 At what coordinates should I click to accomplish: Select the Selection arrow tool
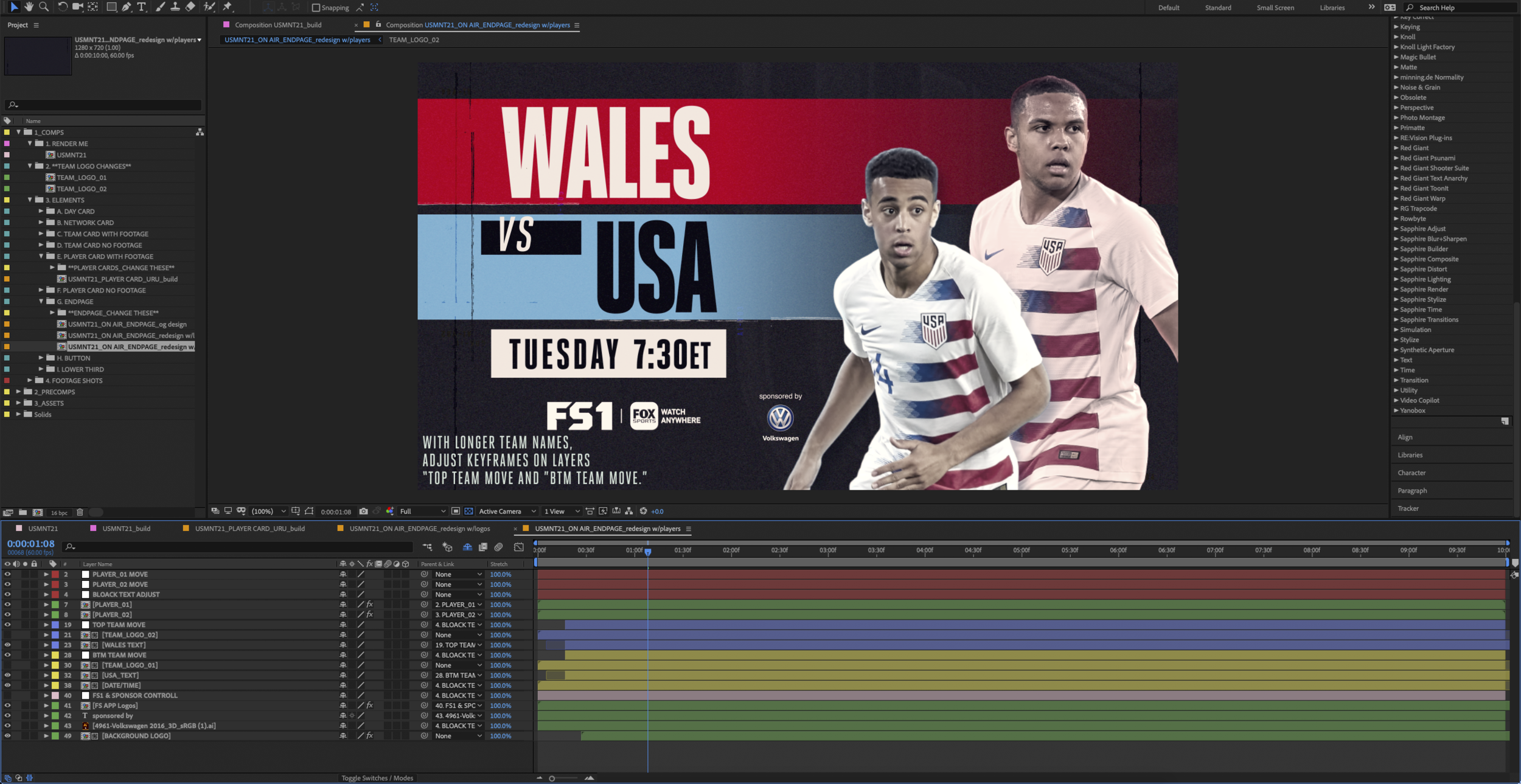[x=14, y=7]
